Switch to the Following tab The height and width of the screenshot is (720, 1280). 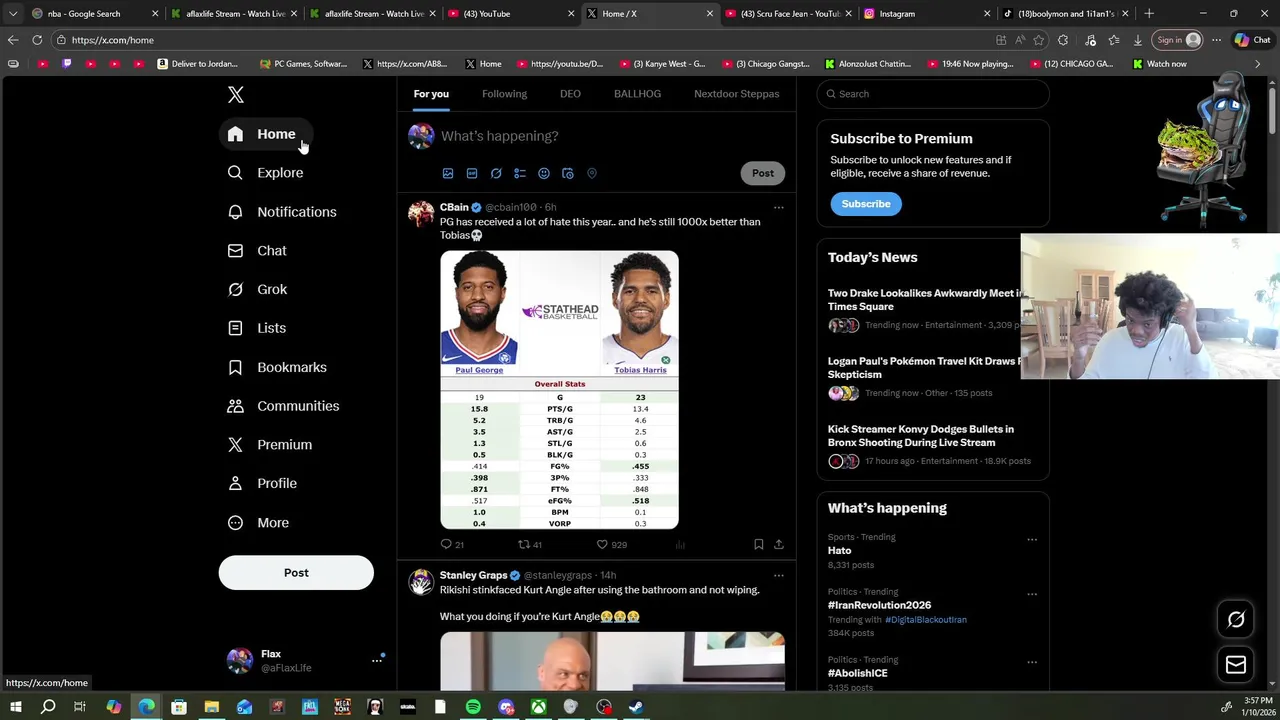coord(504,94)
